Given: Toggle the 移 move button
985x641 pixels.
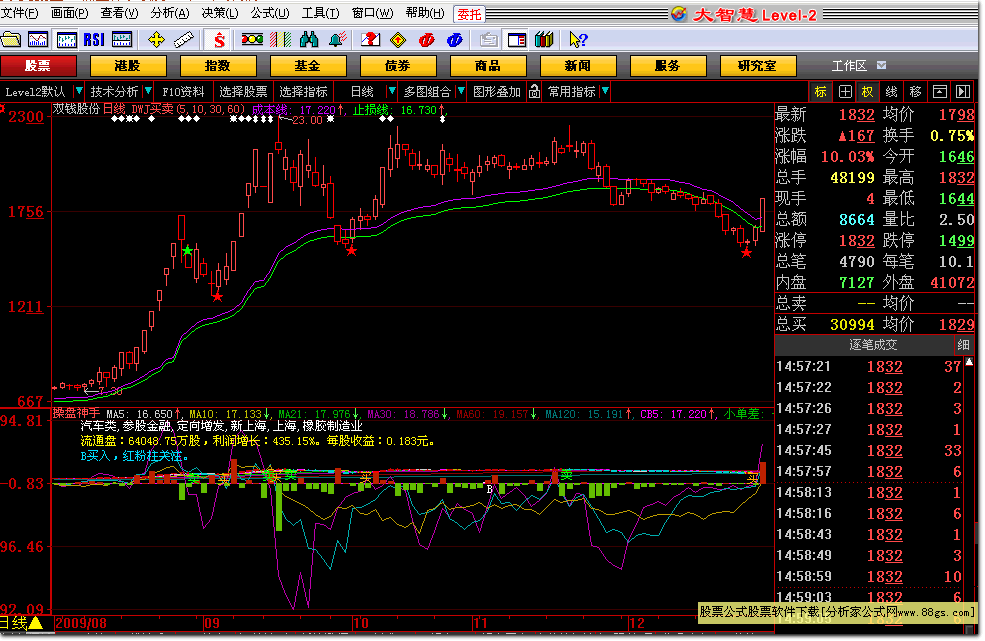Looking at the screenshot, I should click(x=915, y=92).
